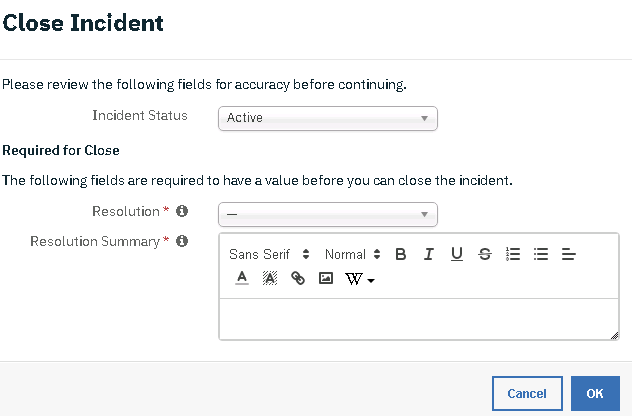Underline the selected summary text
This screenshot has height=416, width=632.
point(457,254)
